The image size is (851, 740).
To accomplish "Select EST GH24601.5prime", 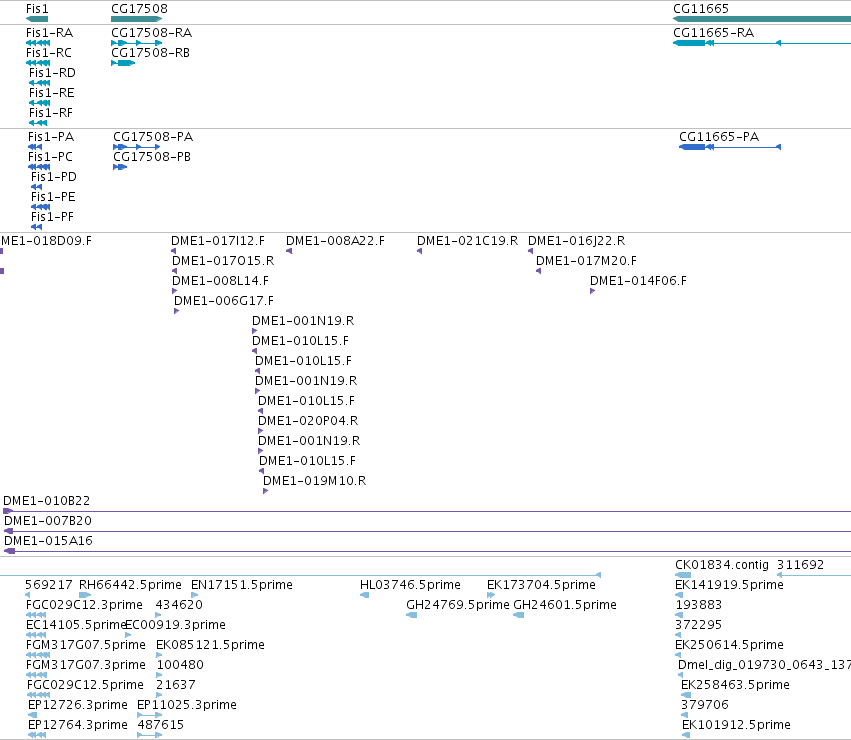I will pyautogui.click(x=519, y=616).
